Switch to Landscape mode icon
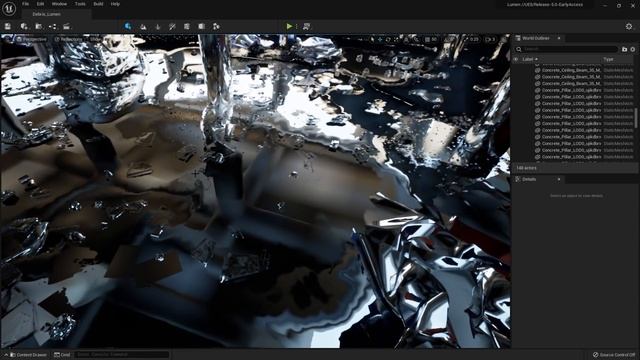 [x=143, y=27]
